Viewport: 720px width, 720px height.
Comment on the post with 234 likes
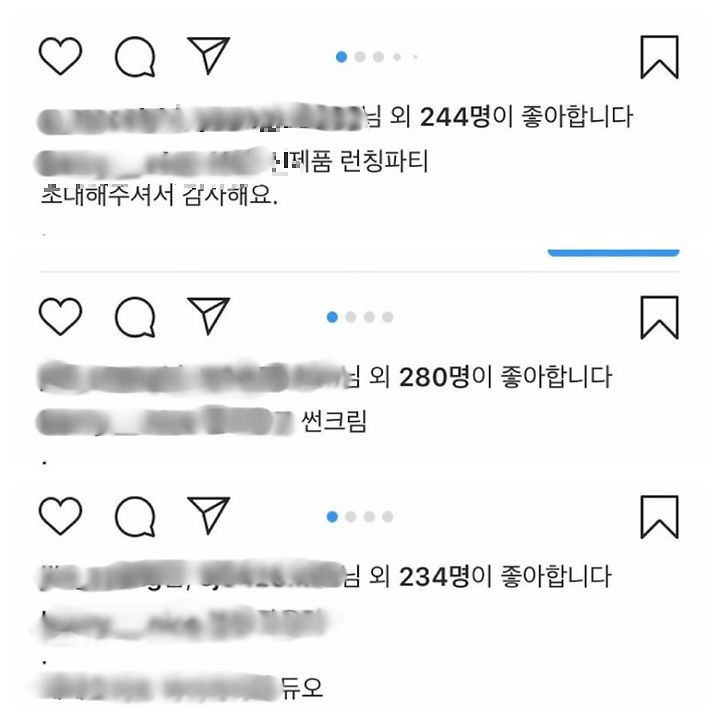[x=135, y=517]
